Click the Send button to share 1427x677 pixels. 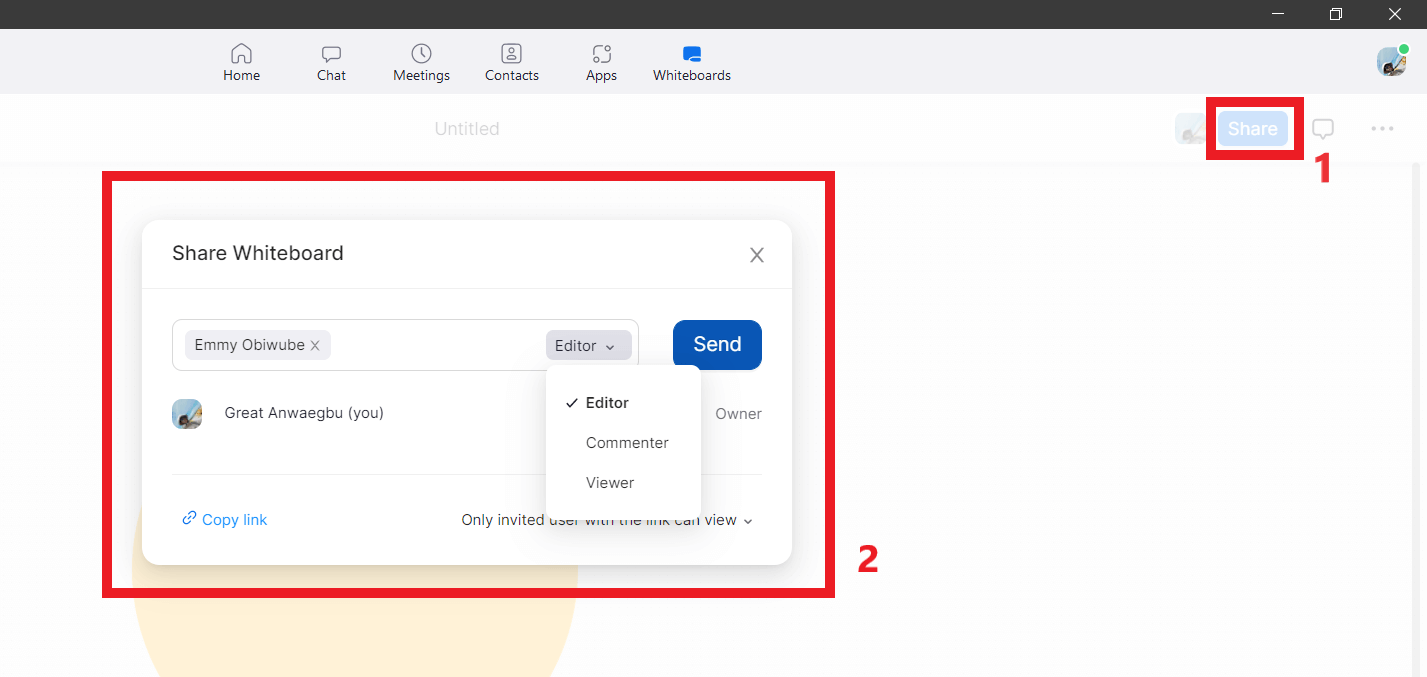[x=716, y=344]
